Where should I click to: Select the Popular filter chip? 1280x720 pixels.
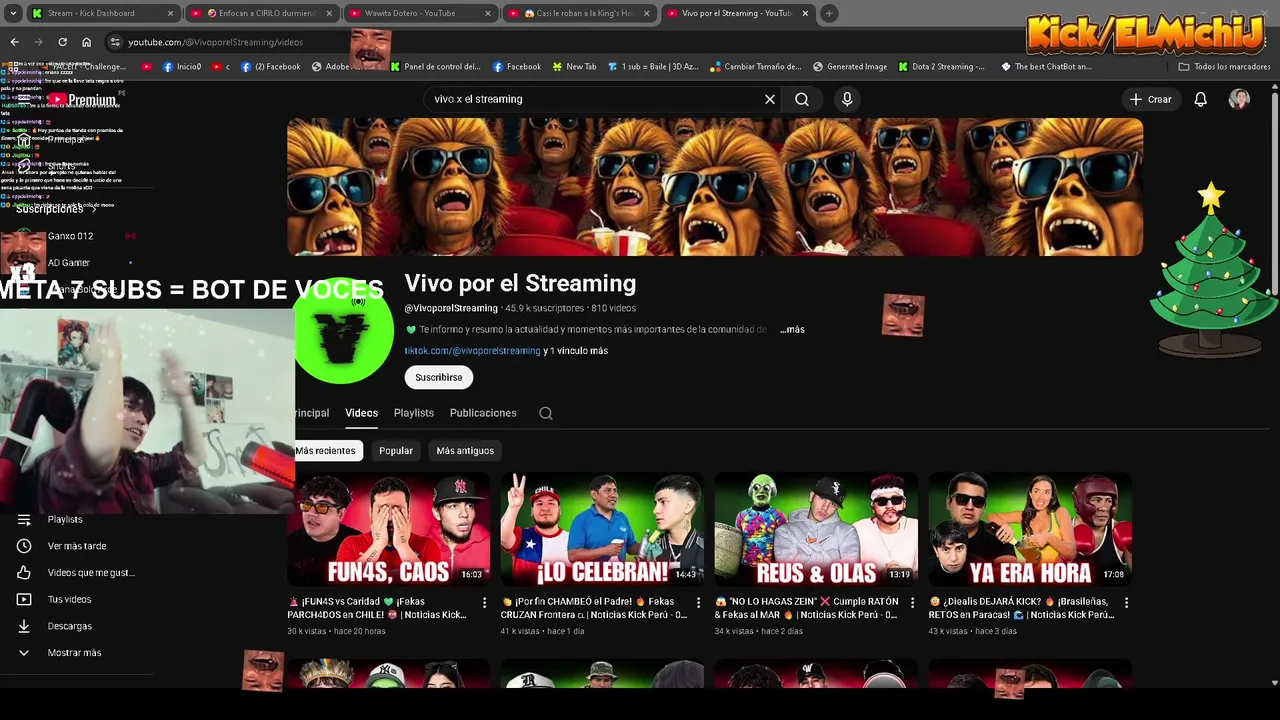click(396, 451)
